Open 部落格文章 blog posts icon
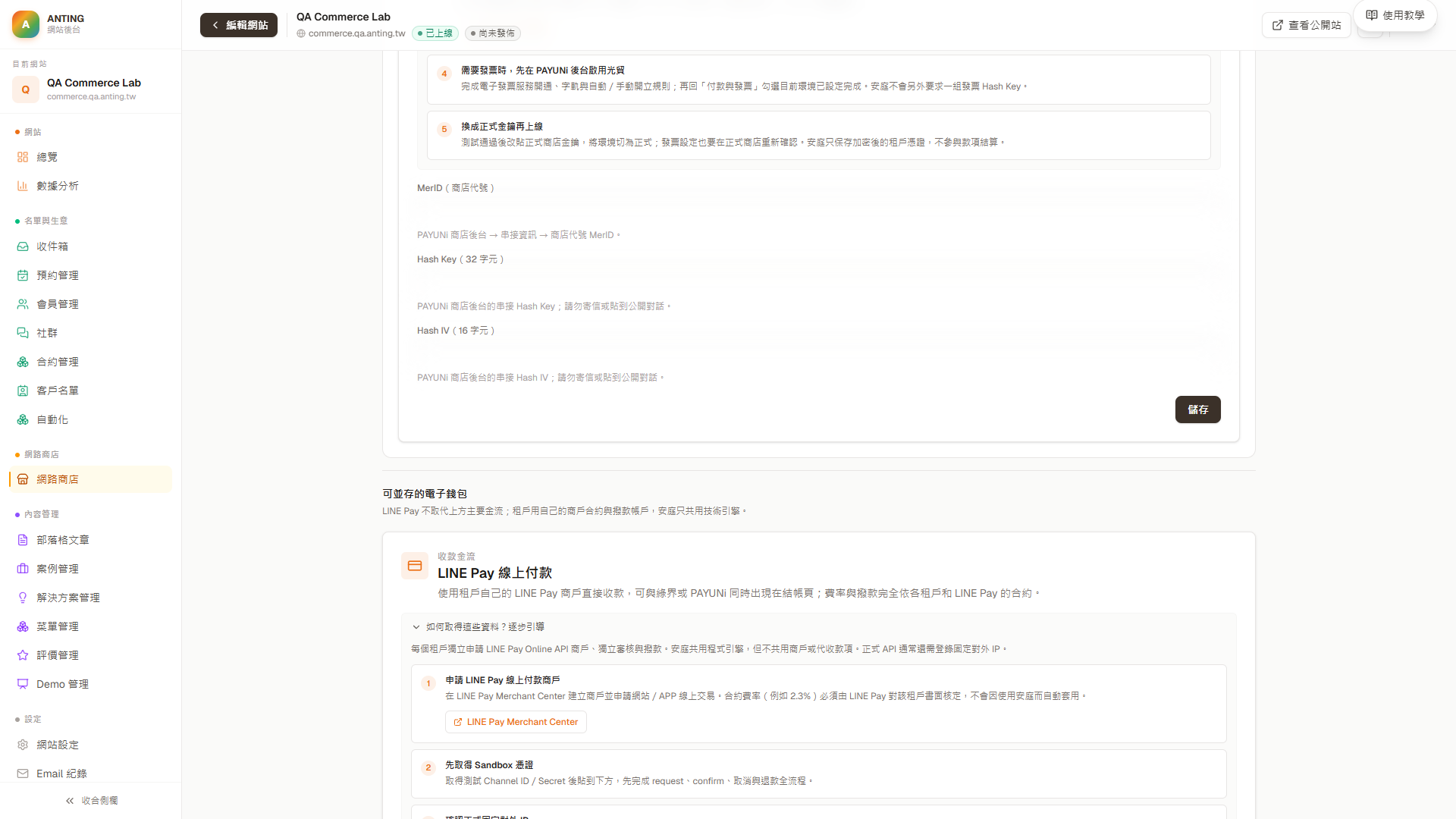 (23, 540)
